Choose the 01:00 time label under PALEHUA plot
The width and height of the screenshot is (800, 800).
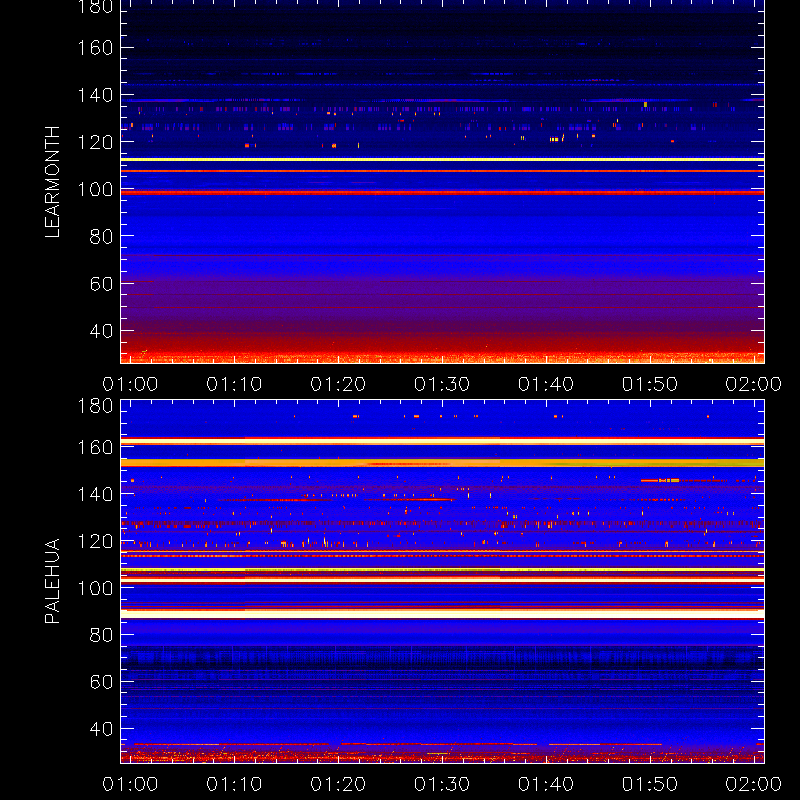(x=130, y=784)
